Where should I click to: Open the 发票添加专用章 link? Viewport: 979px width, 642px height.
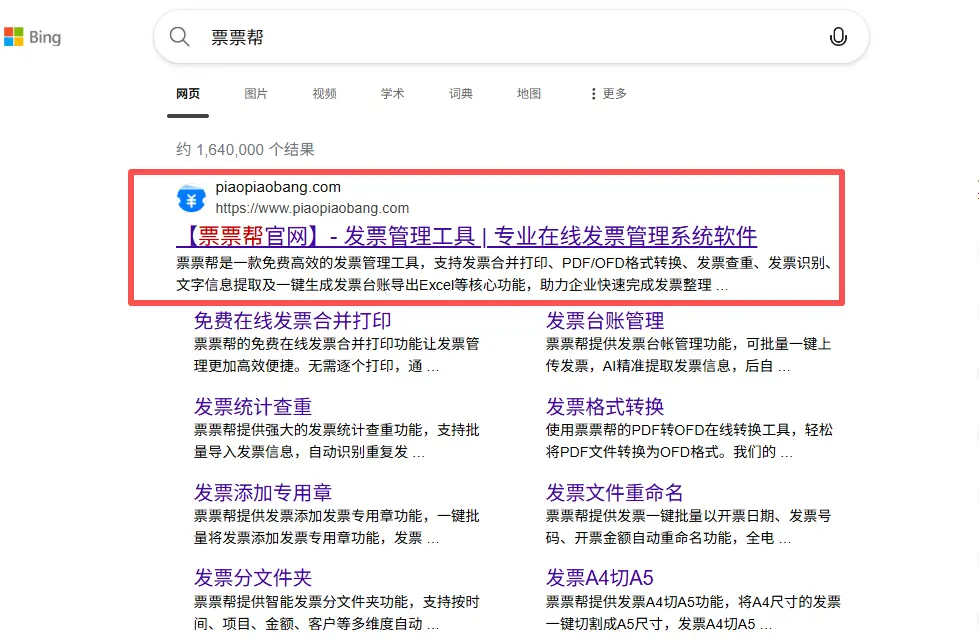[x=263, y=493]
